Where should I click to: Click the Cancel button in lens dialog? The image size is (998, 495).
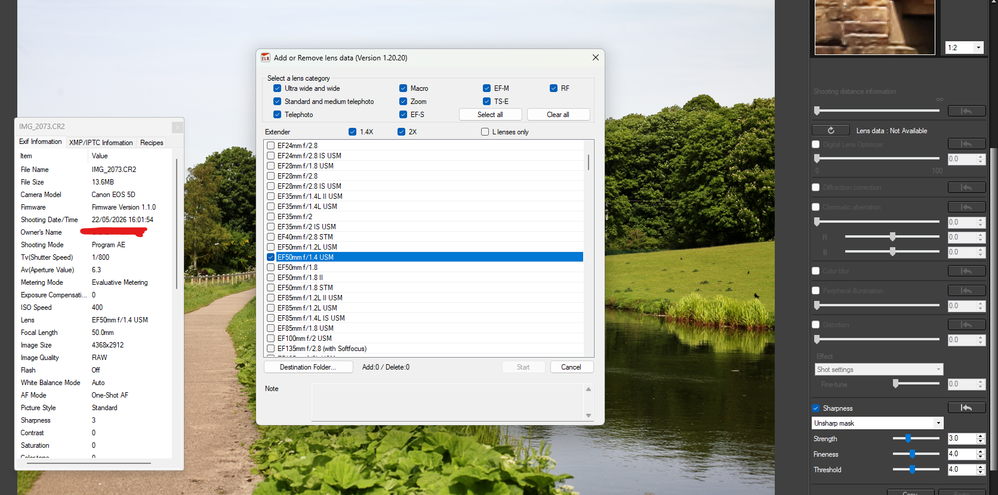pyautogui.click(x=572, y=367)
